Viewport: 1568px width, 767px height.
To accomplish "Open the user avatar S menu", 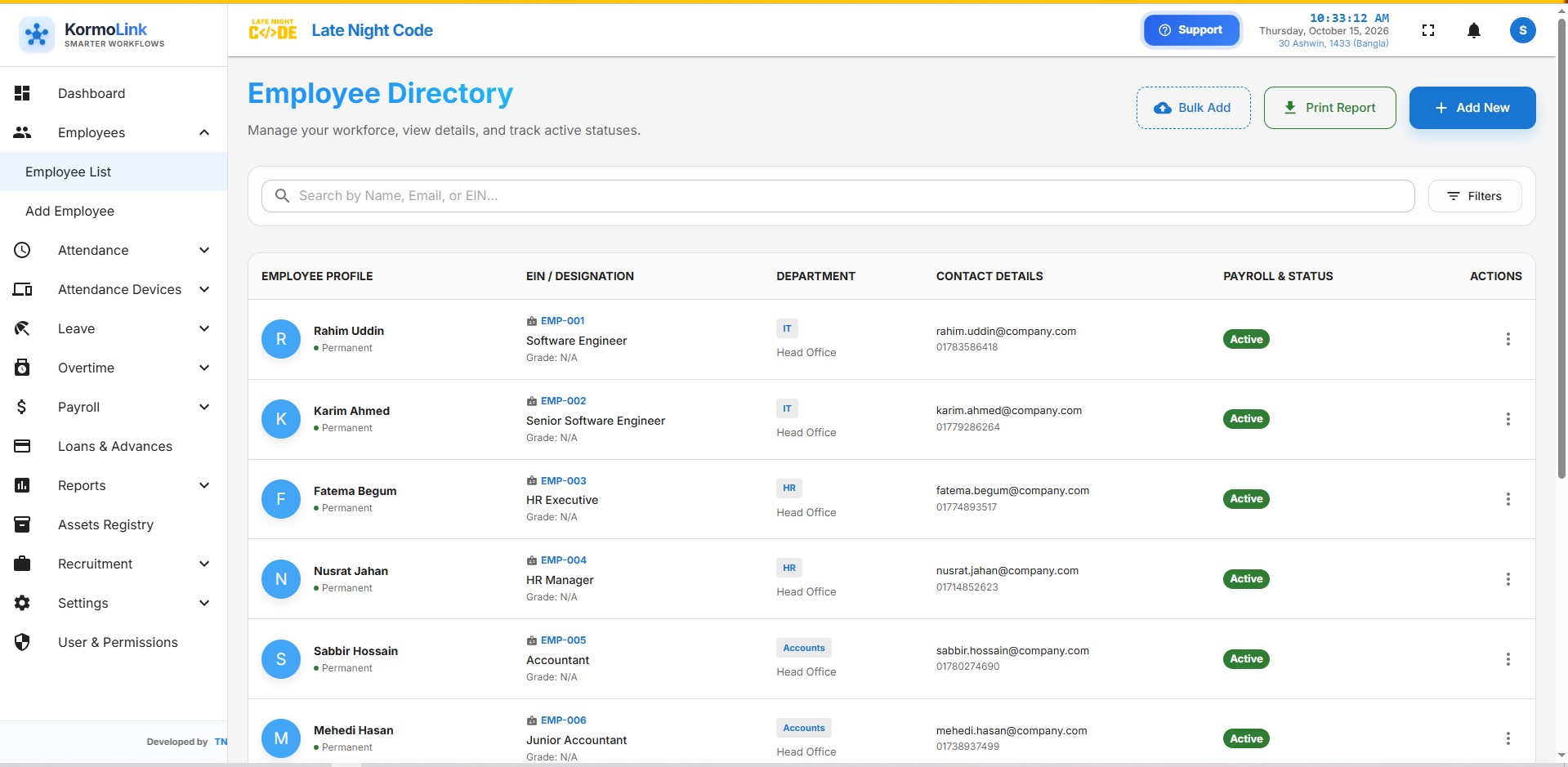I will pyautogui.click(x=1522, y=30).
